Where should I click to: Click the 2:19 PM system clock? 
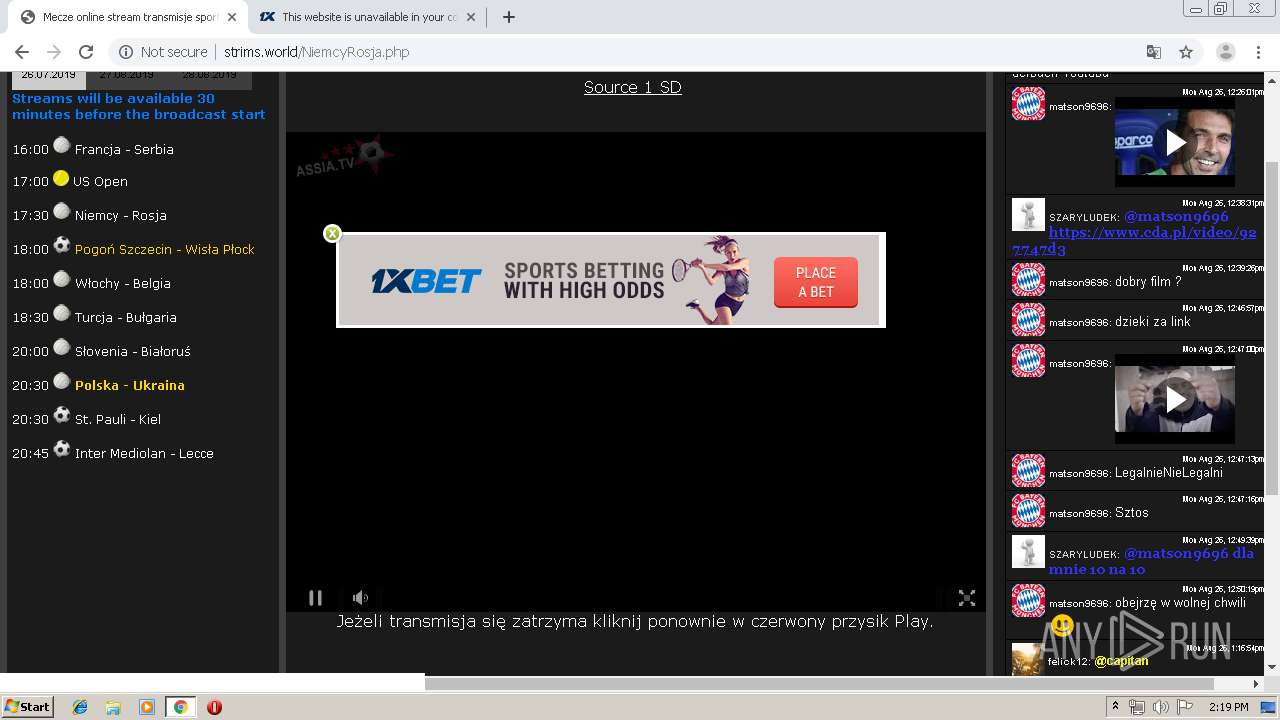[x=1228, y=707]
